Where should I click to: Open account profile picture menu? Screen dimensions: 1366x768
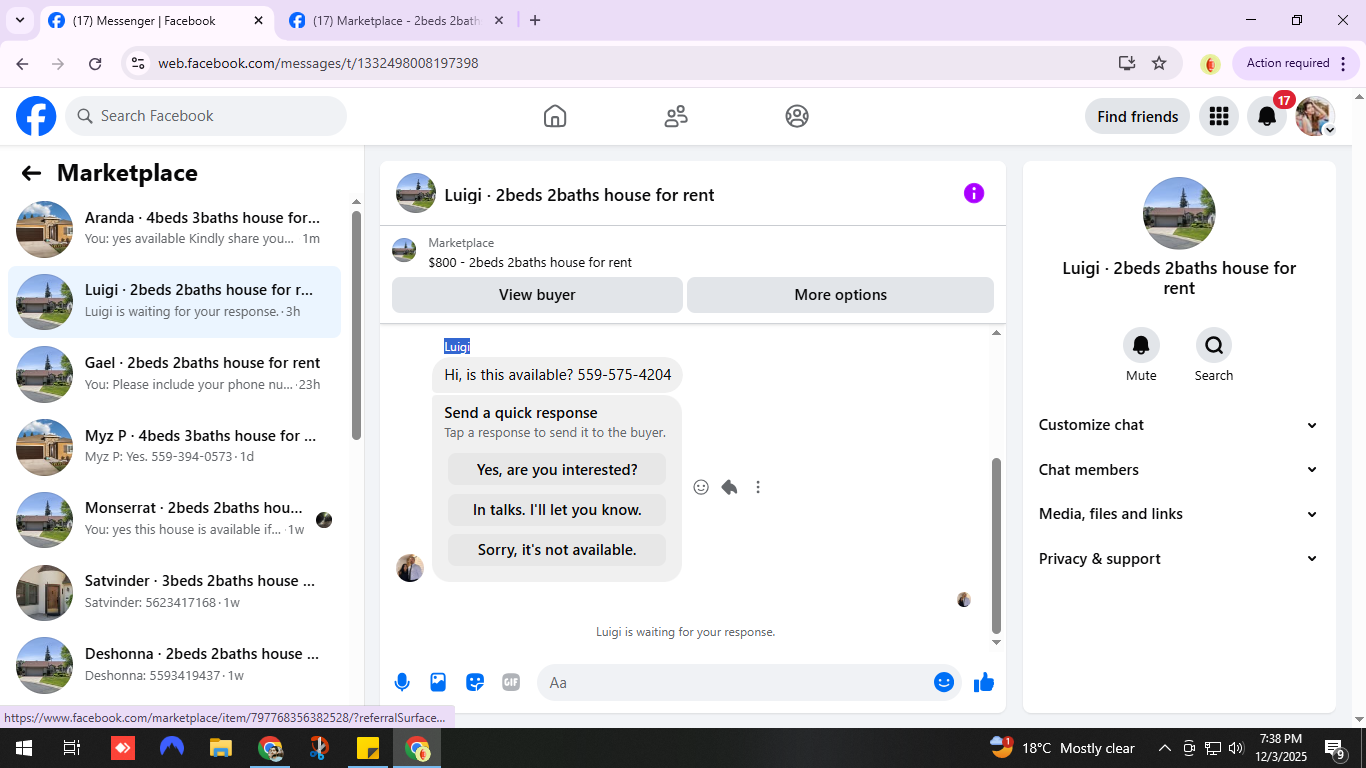(1315, 116)
